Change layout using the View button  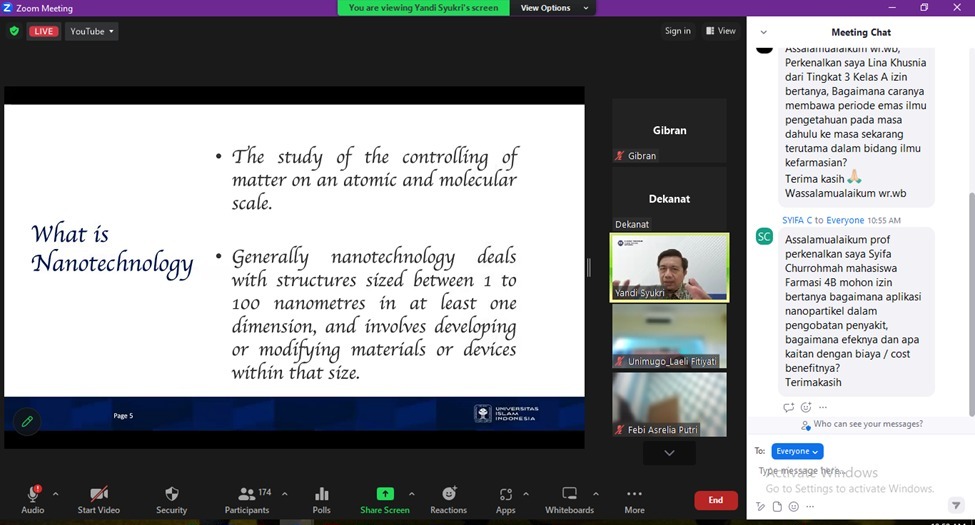(721, 30)
